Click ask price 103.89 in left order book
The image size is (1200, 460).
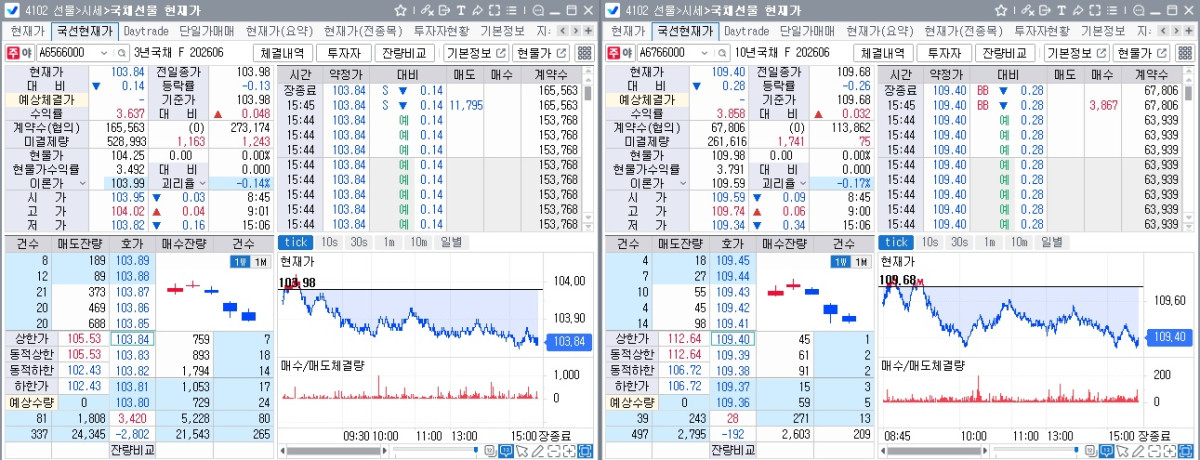coord(132,260)
